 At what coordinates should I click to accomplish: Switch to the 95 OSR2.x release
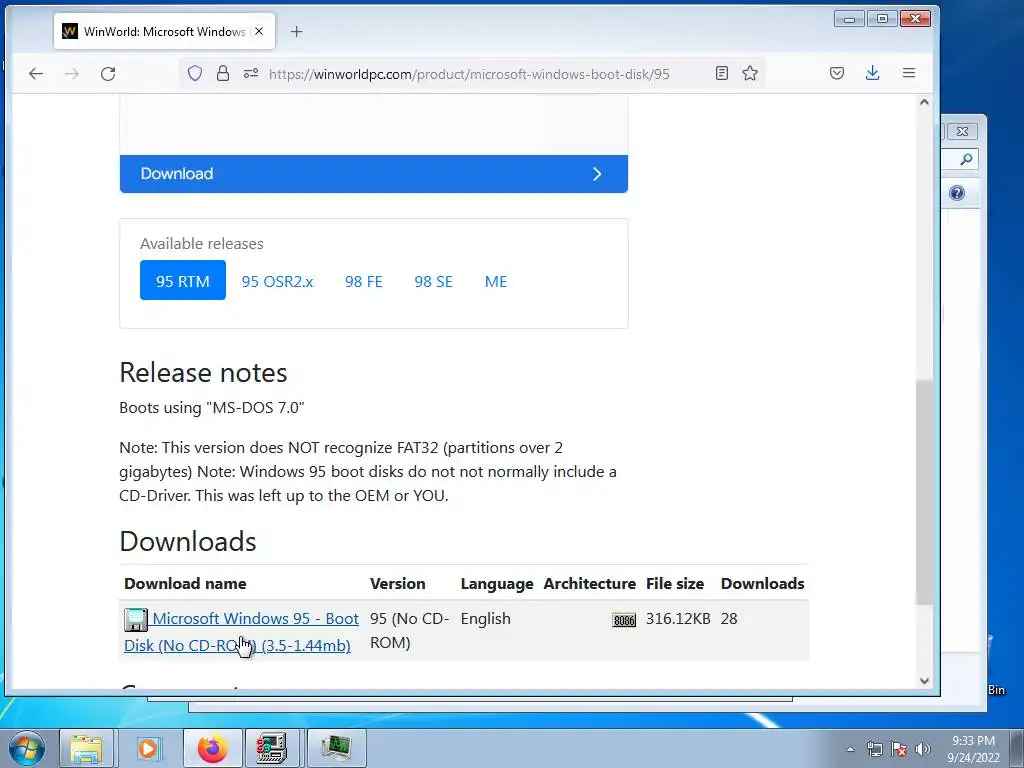[x=278, y=281]
